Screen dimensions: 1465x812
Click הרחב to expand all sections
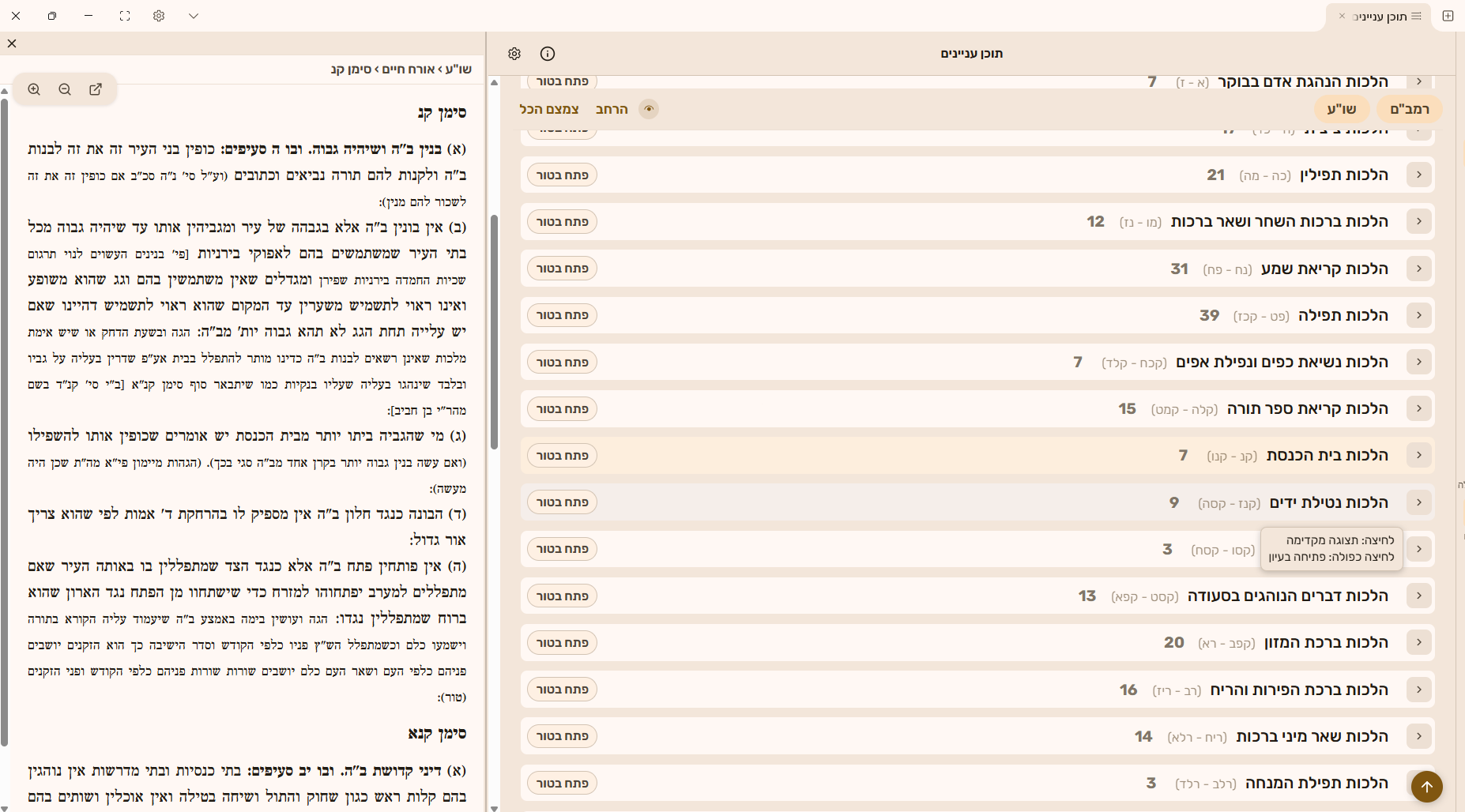point(612,109)
